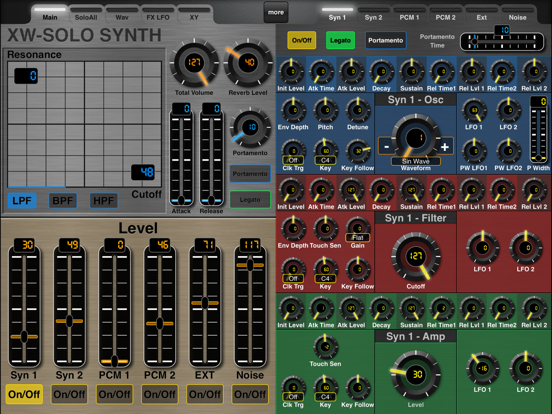
Task: Click the Amp LFO 2 knob
Action: (526, 368)
